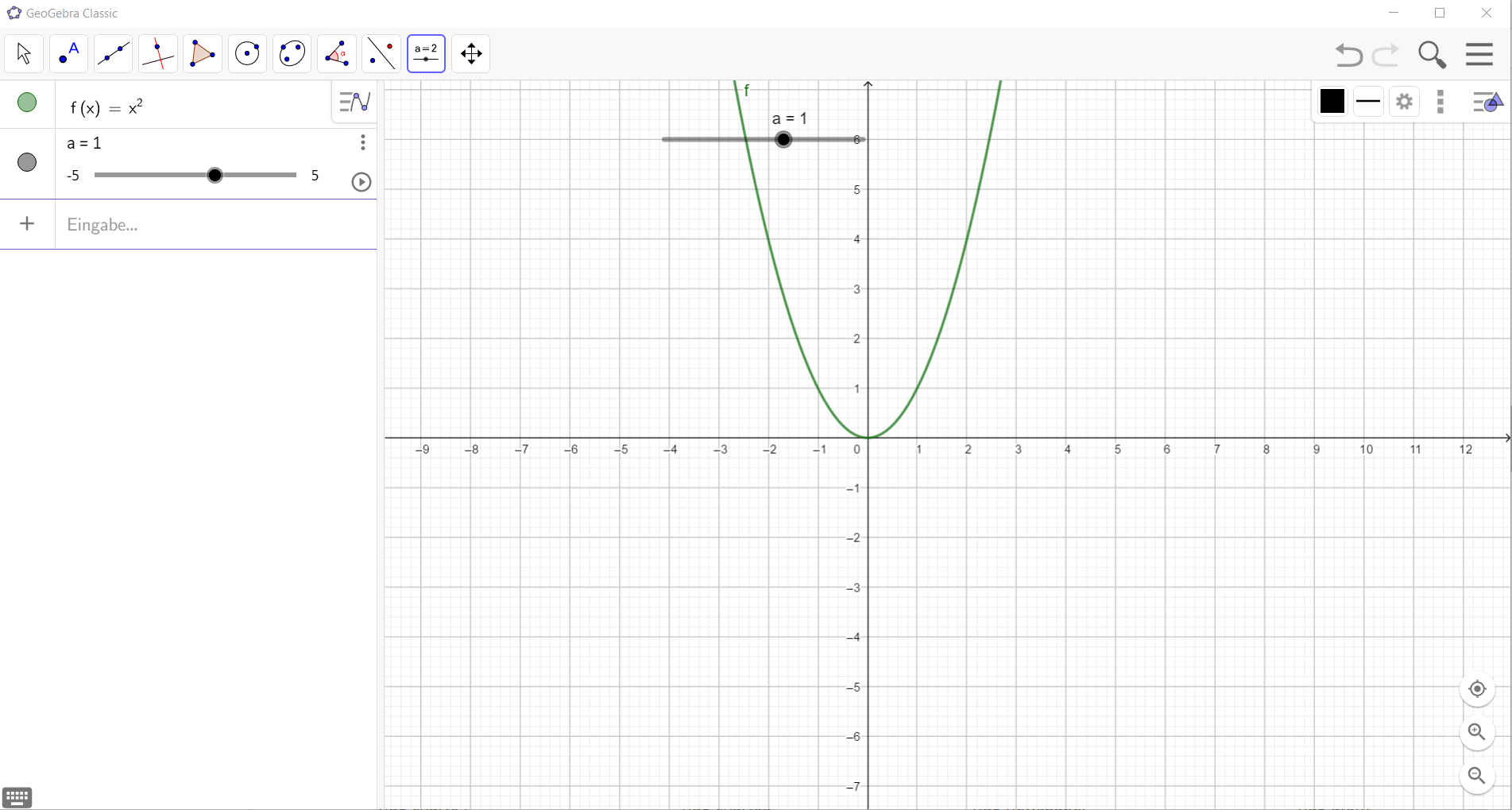This screenshot has height=810, width=1512.
Task: Close the GeoGebra window
Action: (x=1487, y=13)
